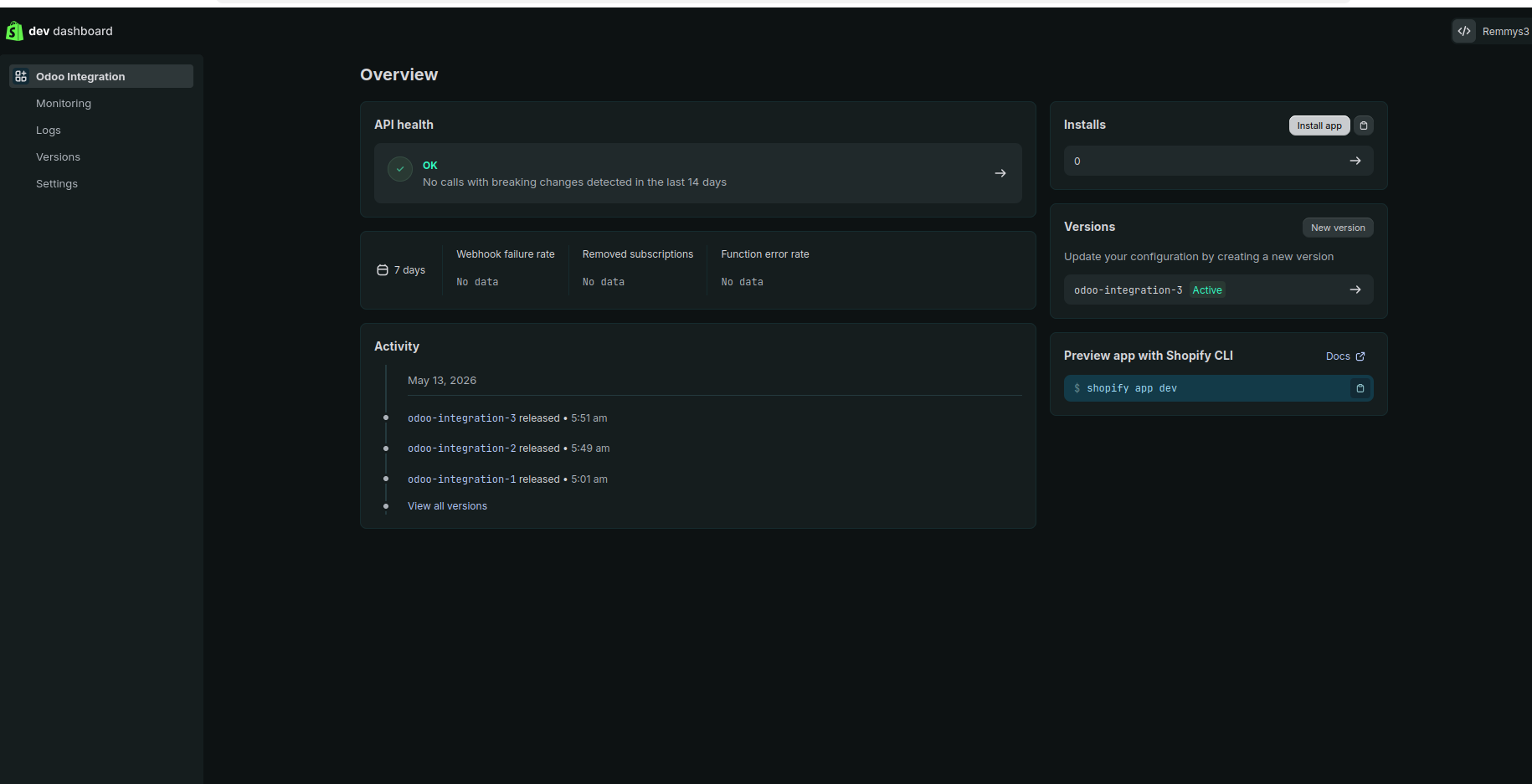Click the Versions panel heading
The image size is (1532, 784).
(x=1090, y=227)
